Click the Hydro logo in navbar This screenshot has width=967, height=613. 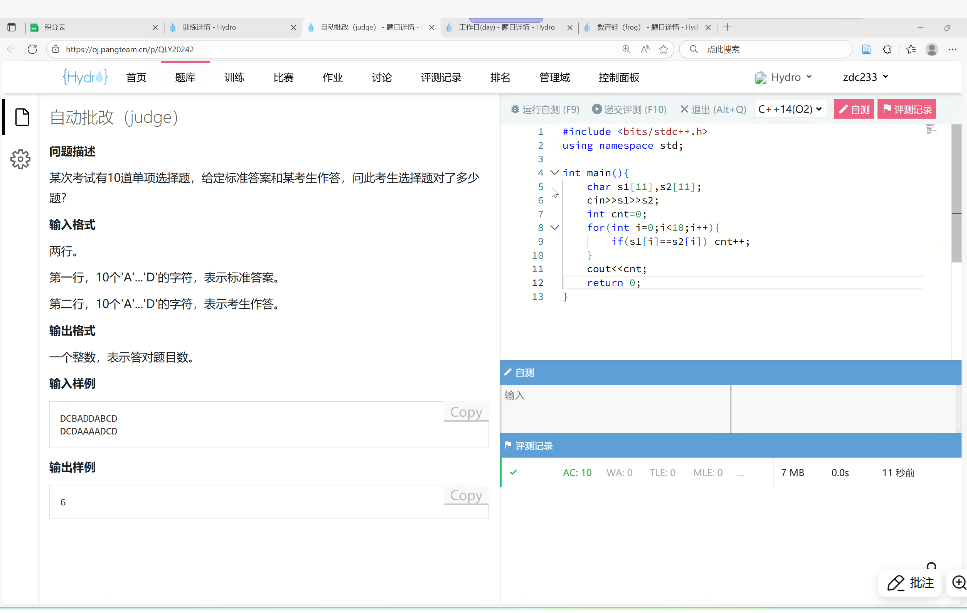[x=84, y=77]
